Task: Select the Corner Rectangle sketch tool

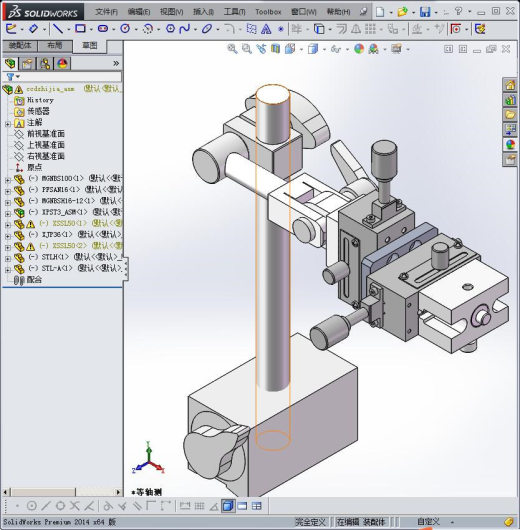Action: click(x=80, y=29)
